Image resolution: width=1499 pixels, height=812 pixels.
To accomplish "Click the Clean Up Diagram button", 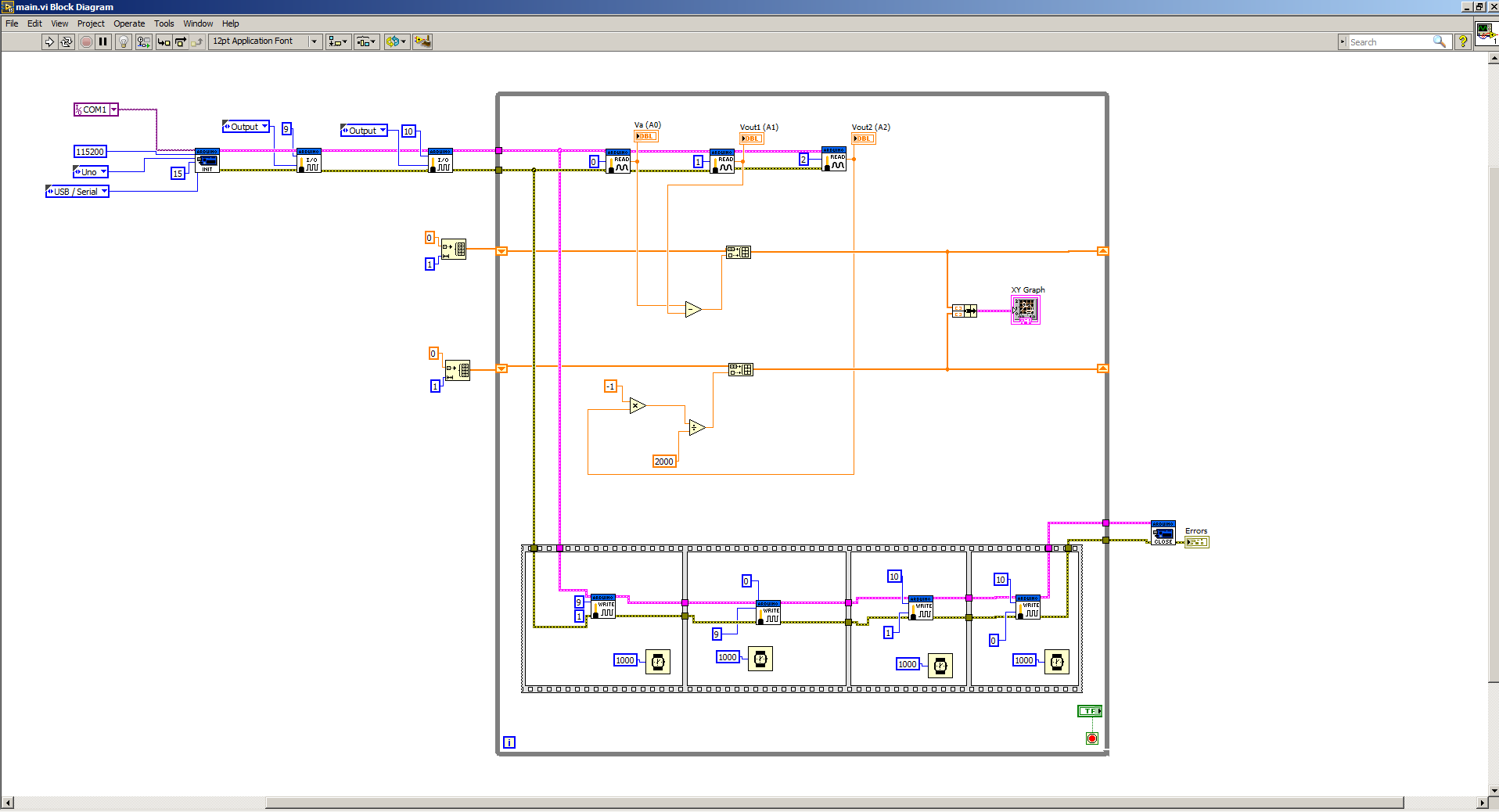I will [x=422, y=41].
